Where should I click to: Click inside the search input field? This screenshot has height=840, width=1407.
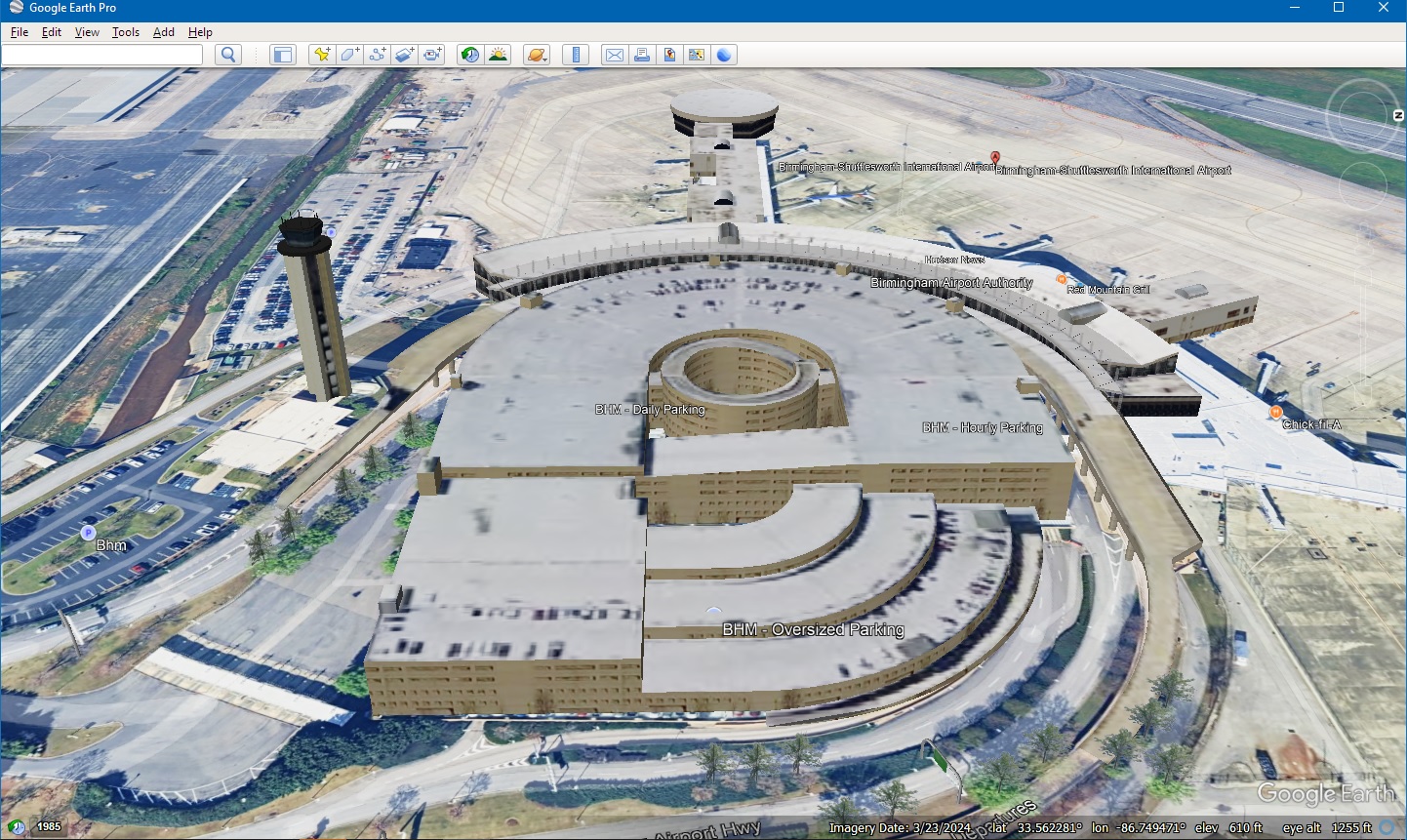click(102, 55)
